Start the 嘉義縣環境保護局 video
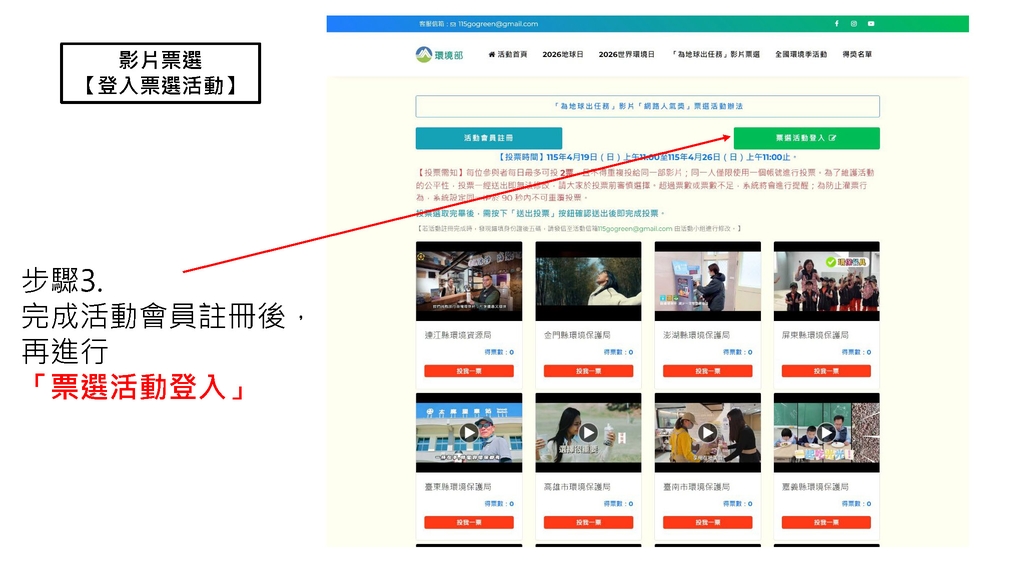 point(826,432)
